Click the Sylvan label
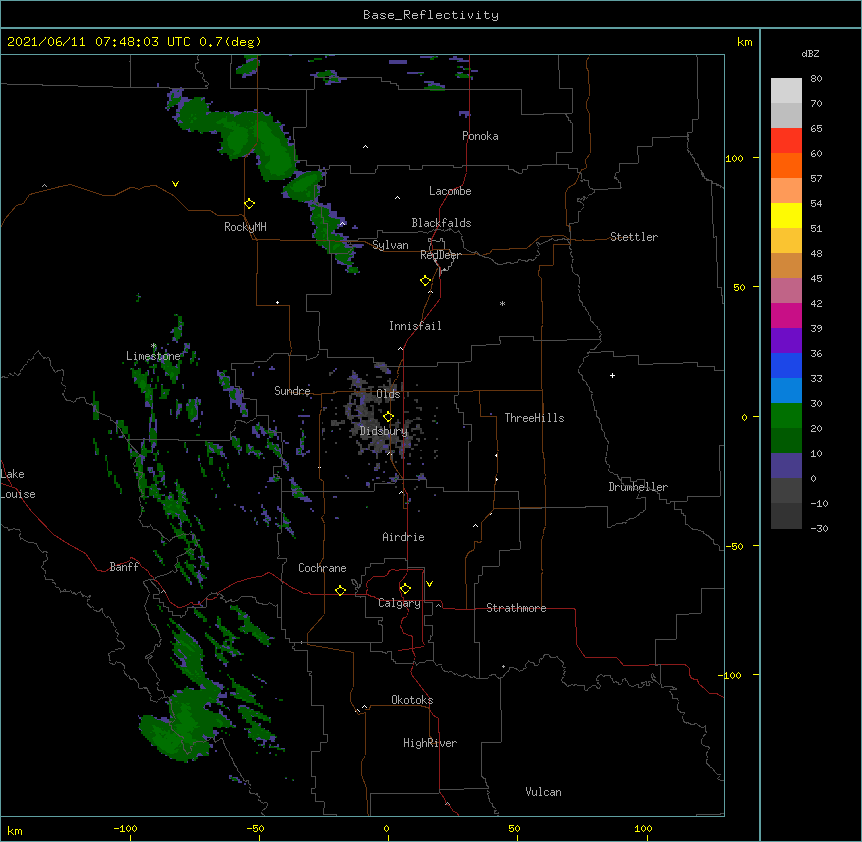The width and height of the screenshot is (862, 842). point(390,245)
